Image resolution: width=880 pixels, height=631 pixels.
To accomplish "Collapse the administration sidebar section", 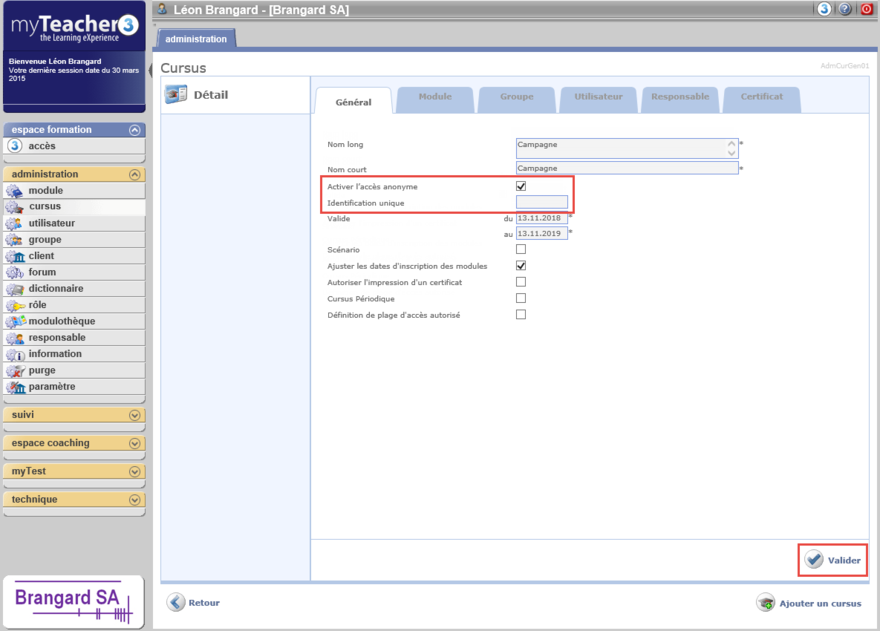I will click(135, 174).
